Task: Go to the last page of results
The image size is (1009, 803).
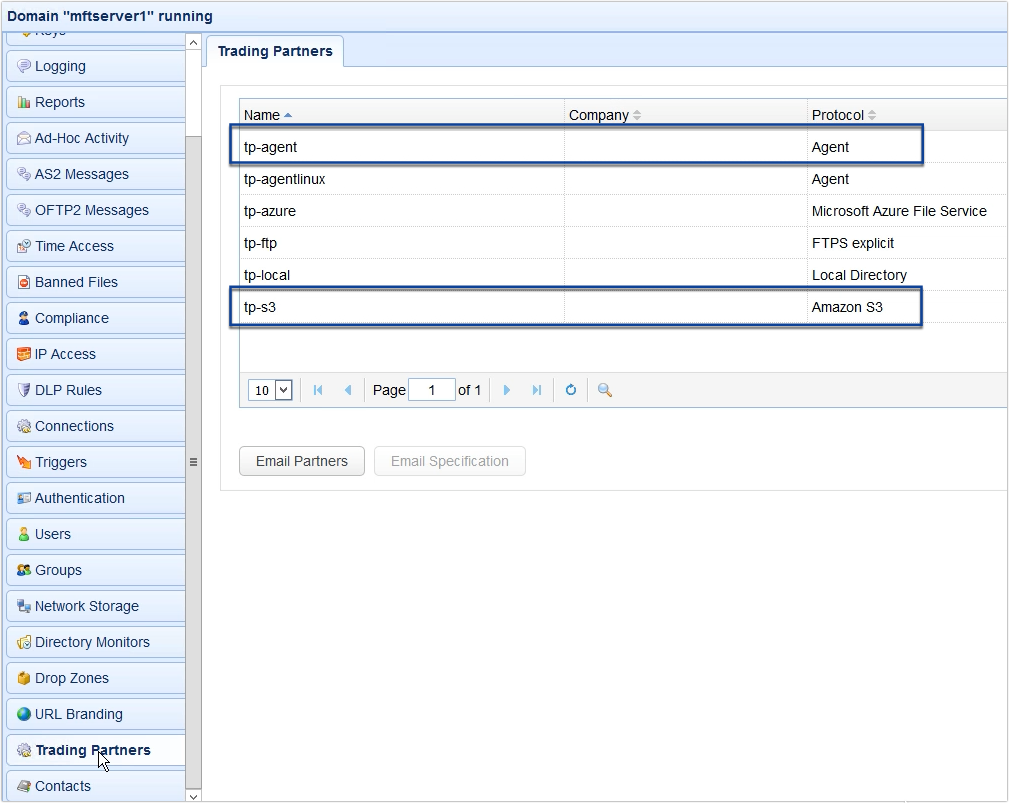Action: click(x=537, y=390)
